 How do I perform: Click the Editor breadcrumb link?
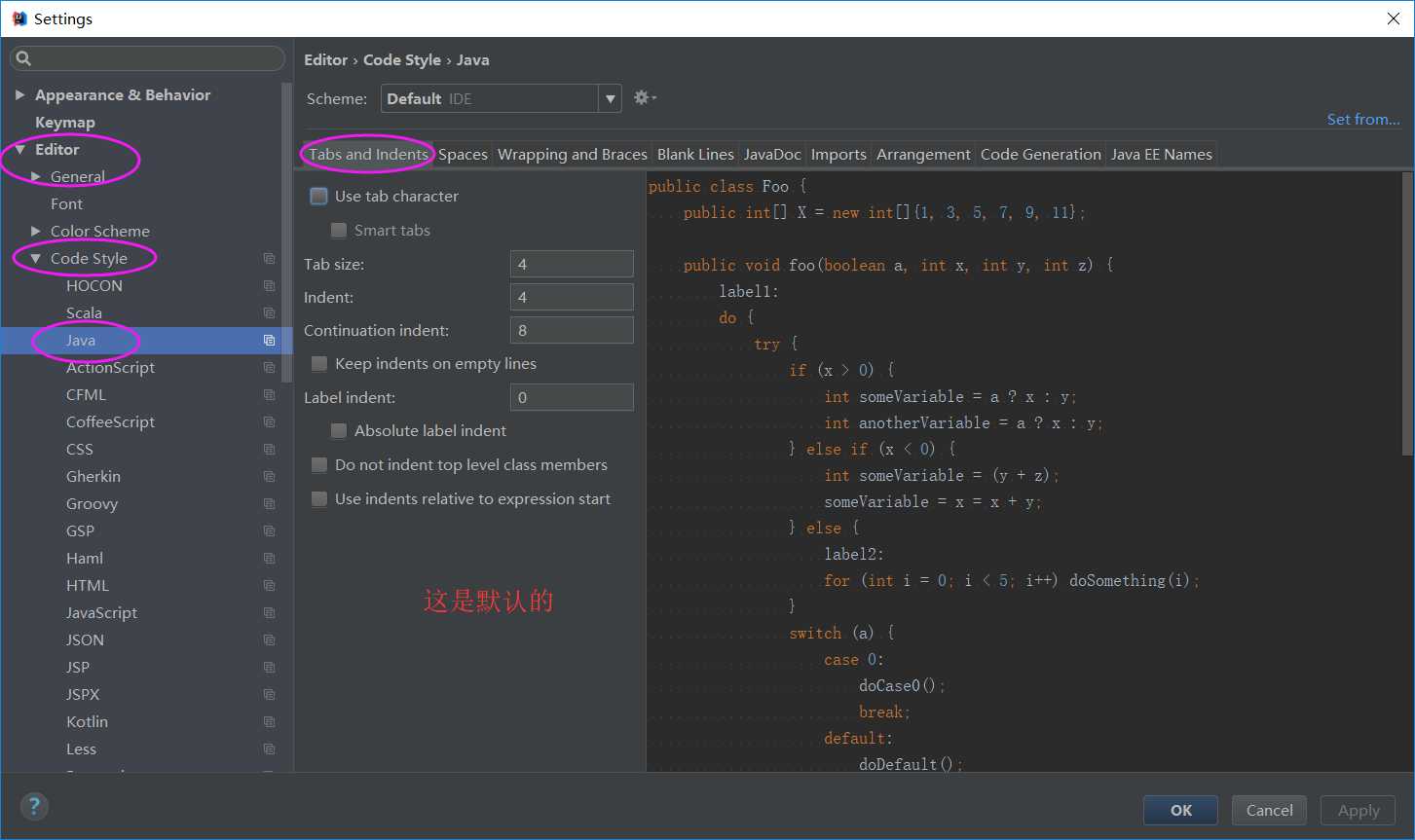coord(325,60)
